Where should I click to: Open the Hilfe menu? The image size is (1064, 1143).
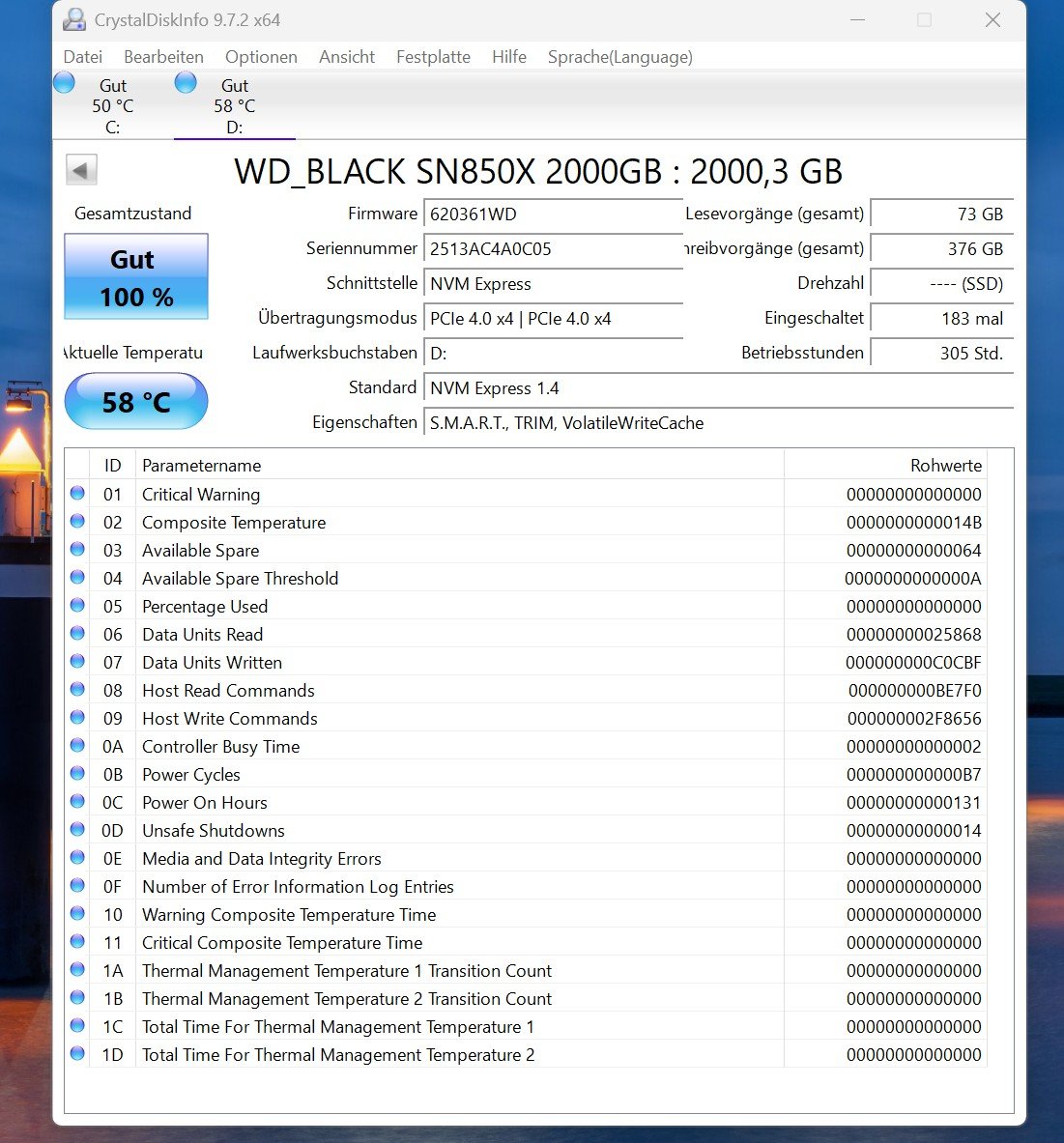click(509, 57)
